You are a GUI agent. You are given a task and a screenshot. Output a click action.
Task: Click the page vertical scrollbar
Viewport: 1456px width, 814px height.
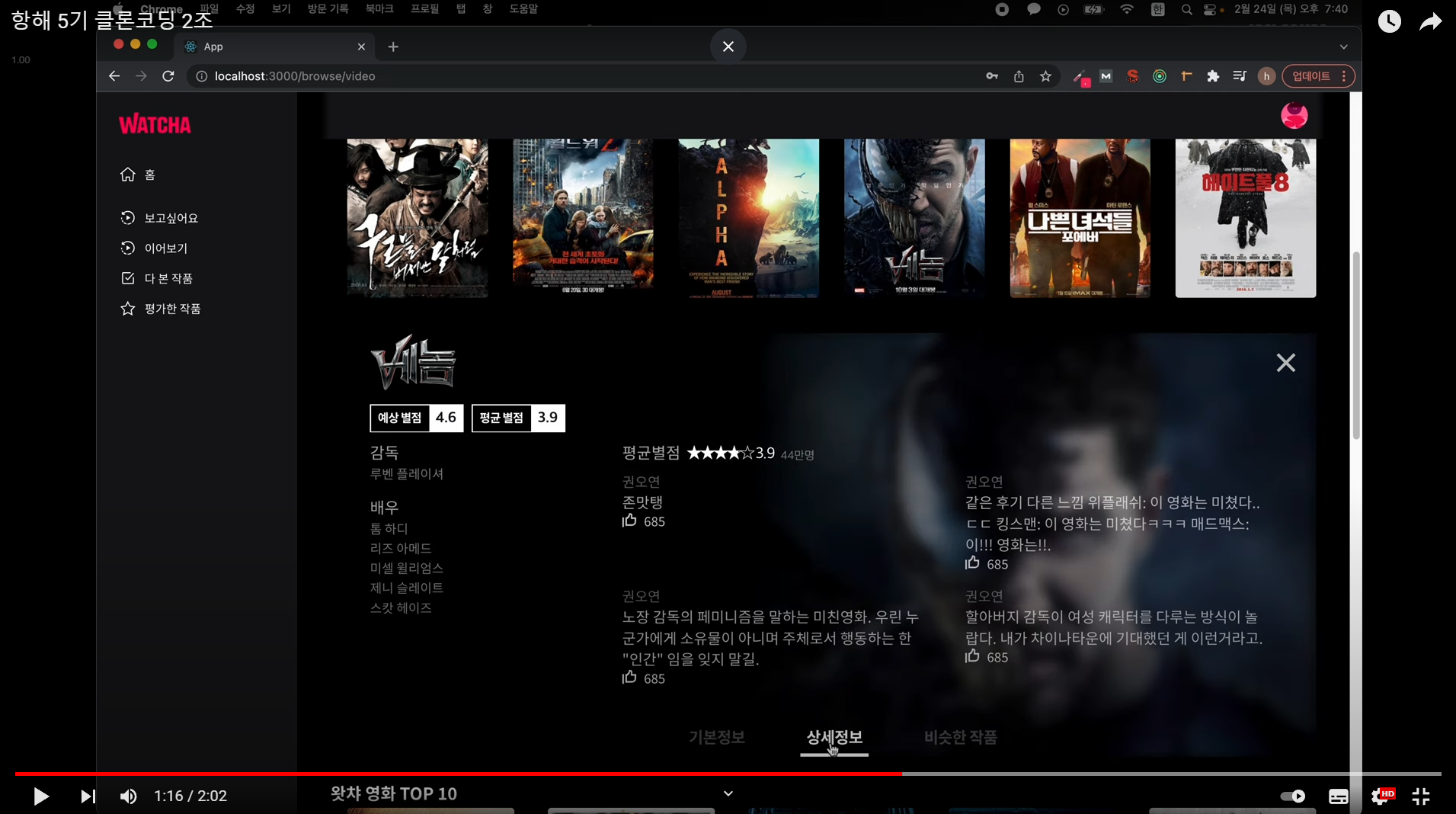tap(1355, 347)
